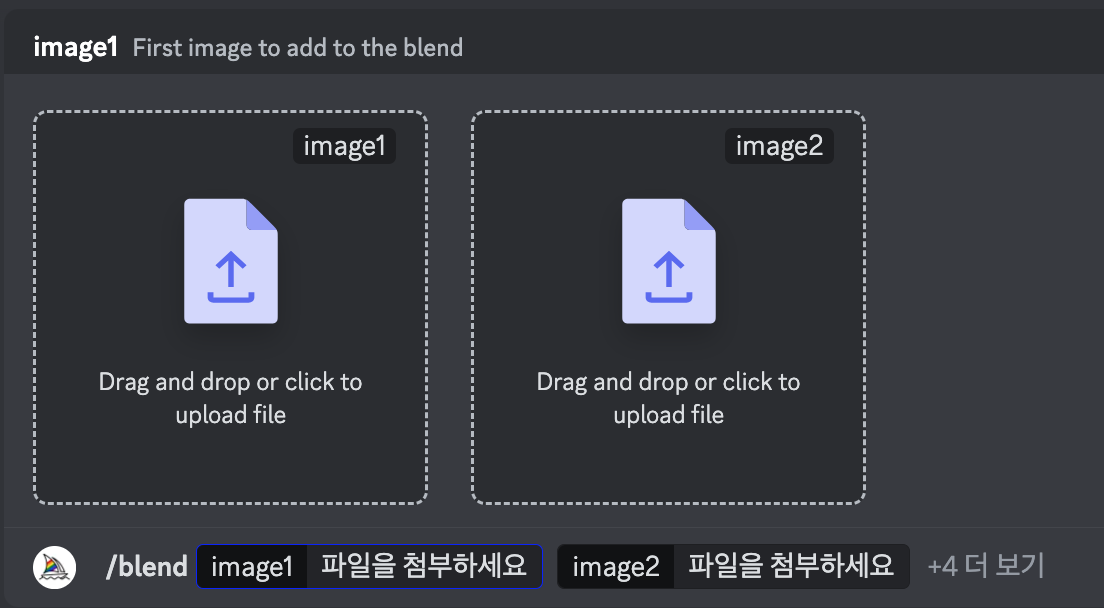Click the /blend command label
Image resolution: width=1104 pixels, height=608 pixels.
click(148, 566)
